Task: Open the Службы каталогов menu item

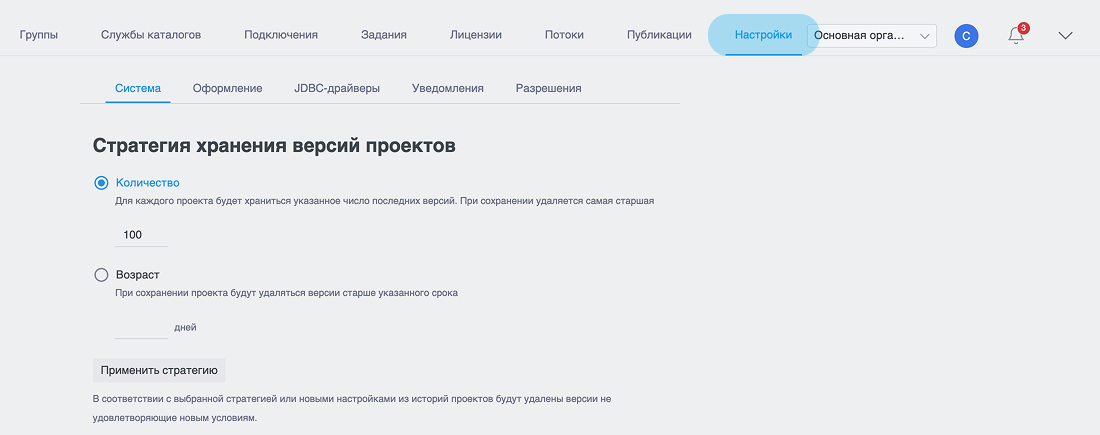Action: click(151, 34)
